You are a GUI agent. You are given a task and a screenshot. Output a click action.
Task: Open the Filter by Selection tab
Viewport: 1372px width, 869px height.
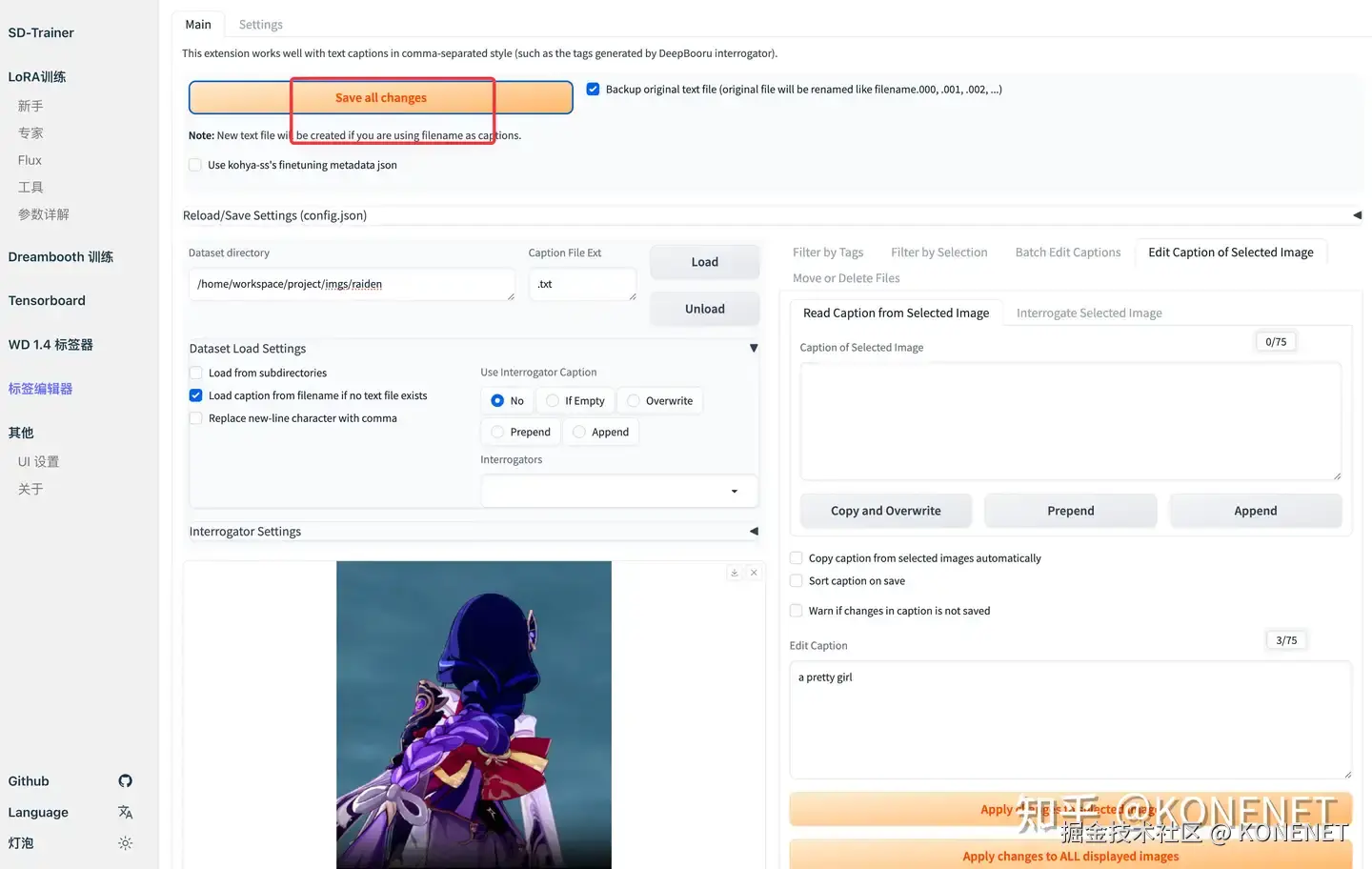pos(939,253)
